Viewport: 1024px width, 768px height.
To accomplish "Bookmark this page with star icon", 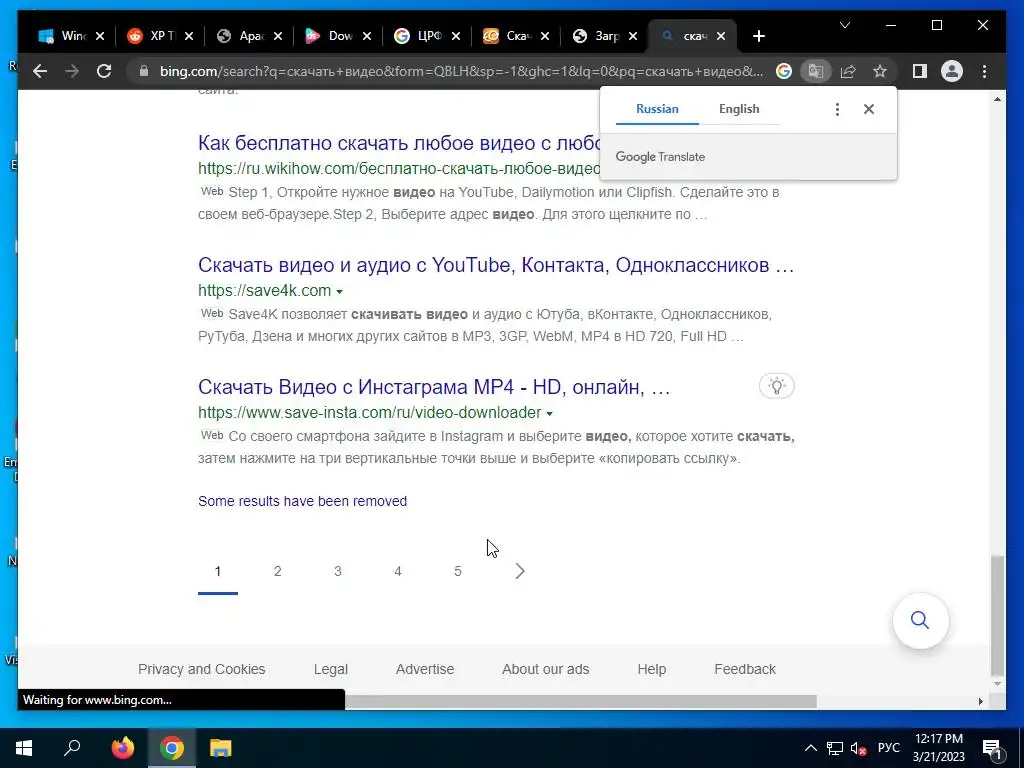I will click(880, 71).
